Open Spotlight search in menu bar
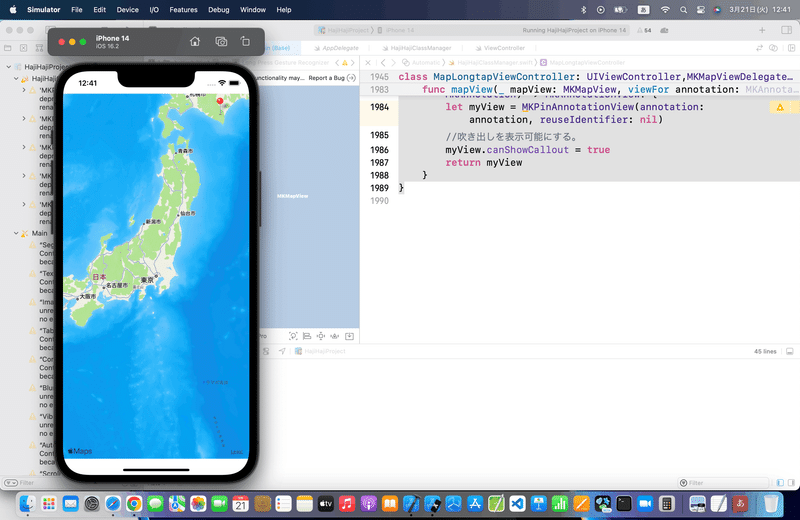Screen dimensions: 800x520 (x=683, y=10)
